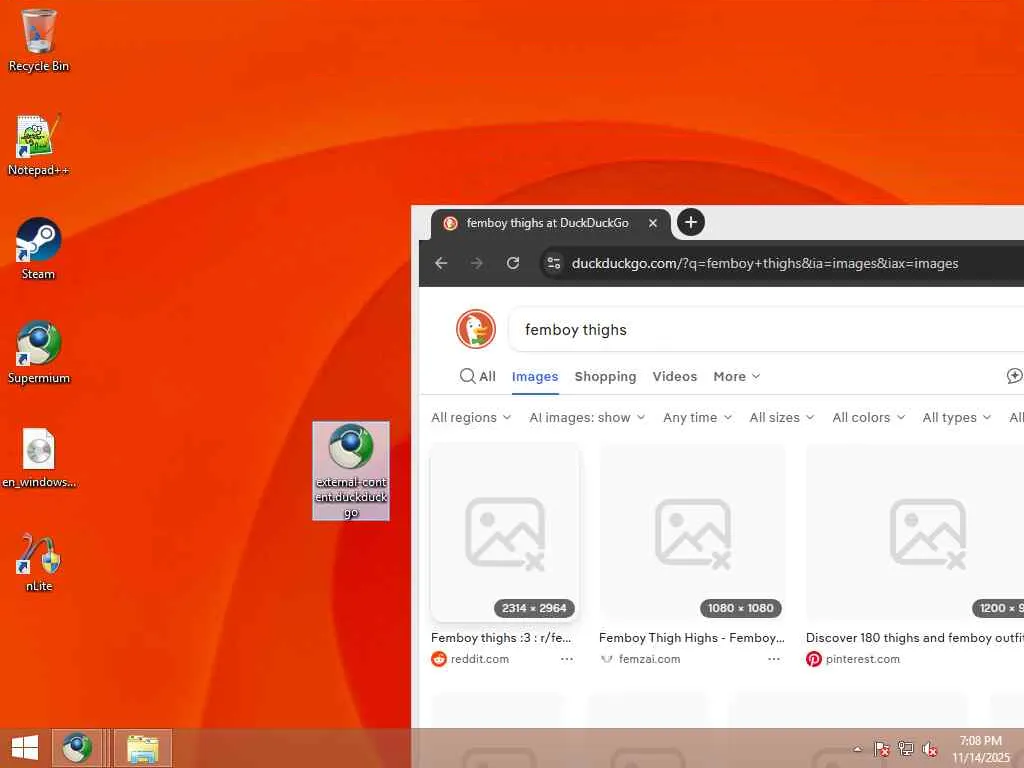This screenshot has width=1024, height=768.
Task: Open the pinterest.com image thumbnail
Action: click(x=915, y=532)
